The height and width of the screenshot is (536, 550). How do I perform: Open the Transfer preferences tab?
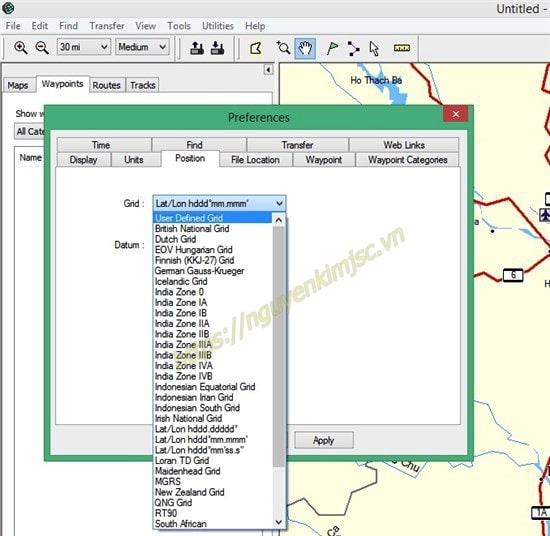point(297,145)
